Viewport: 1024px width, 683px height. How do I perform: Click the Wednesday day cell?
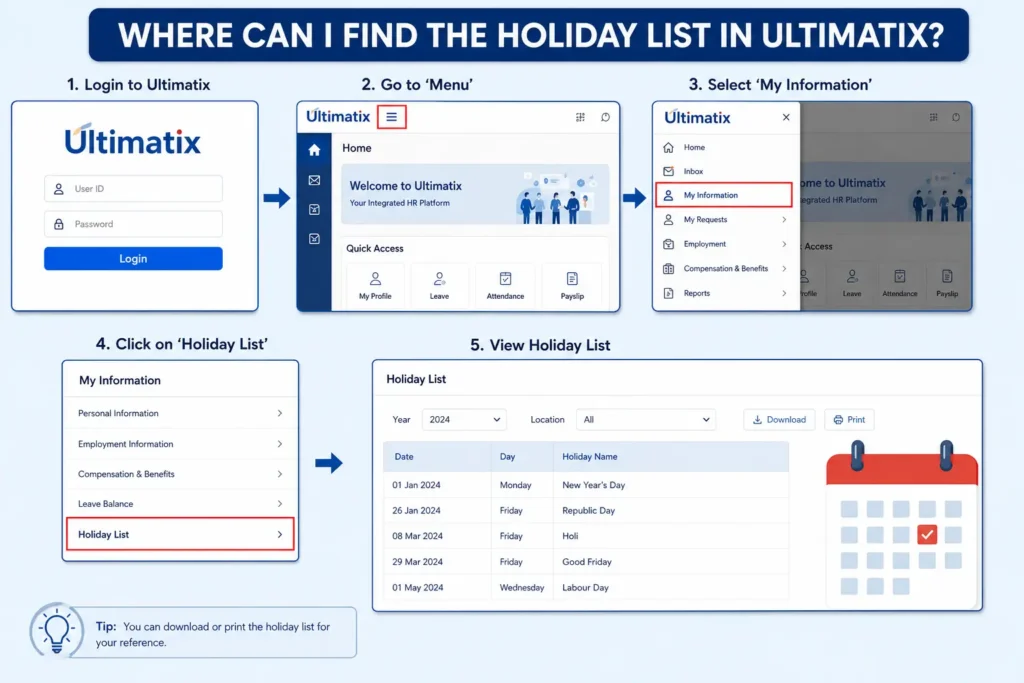[x=522, y=588]
